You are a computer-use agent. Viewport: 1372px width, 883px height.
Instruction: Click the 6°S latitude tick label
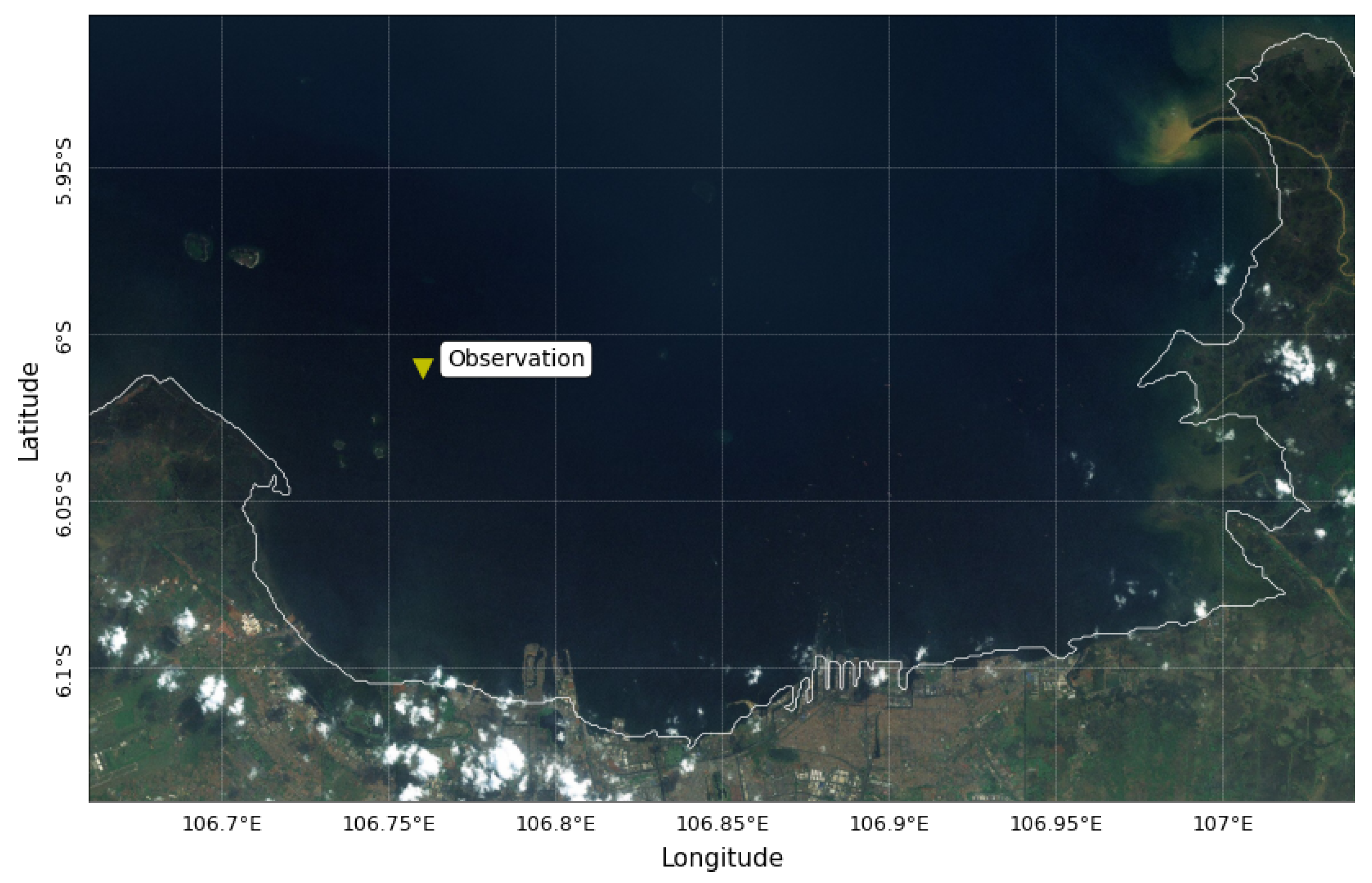pos(64,337)
